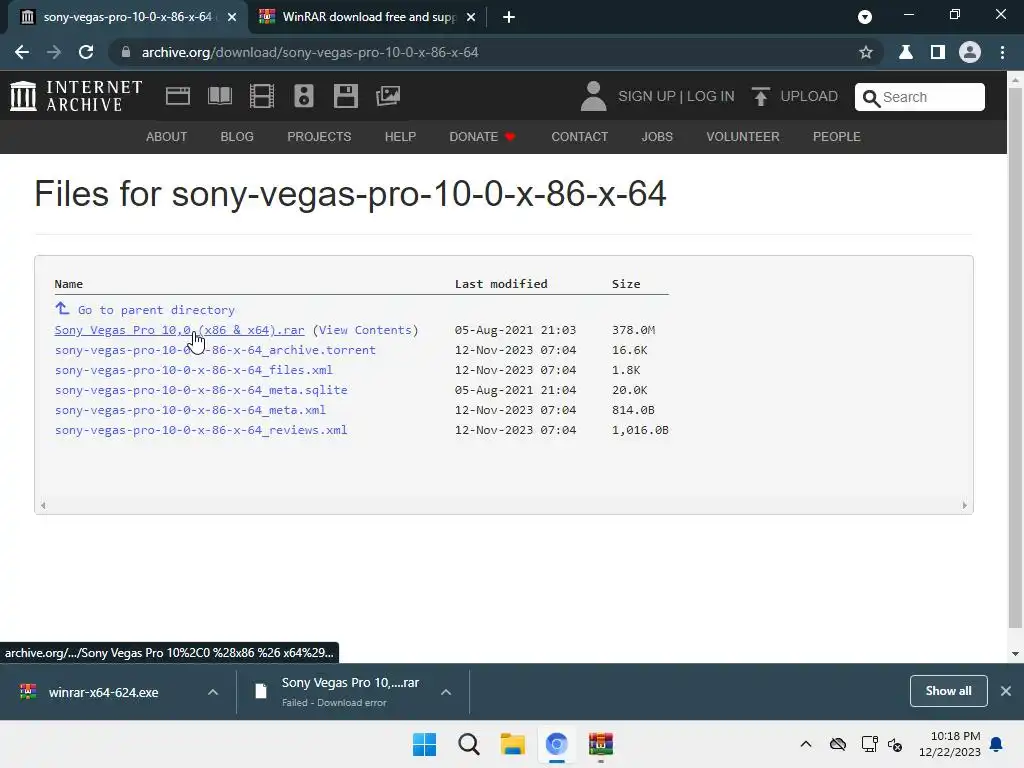
Task: Open the _files.xml link
Action: (194, 370)
